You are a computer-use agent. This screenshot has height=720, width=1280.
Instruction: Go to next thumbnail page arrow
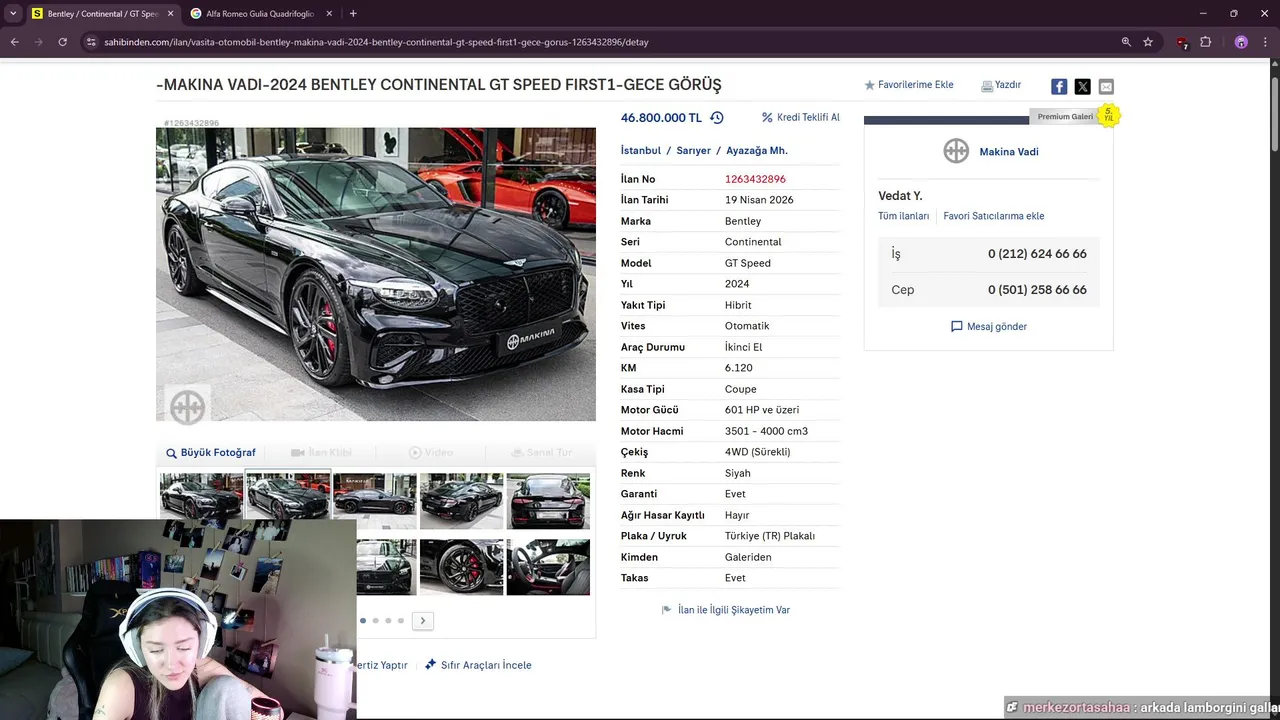coord(423,621)
